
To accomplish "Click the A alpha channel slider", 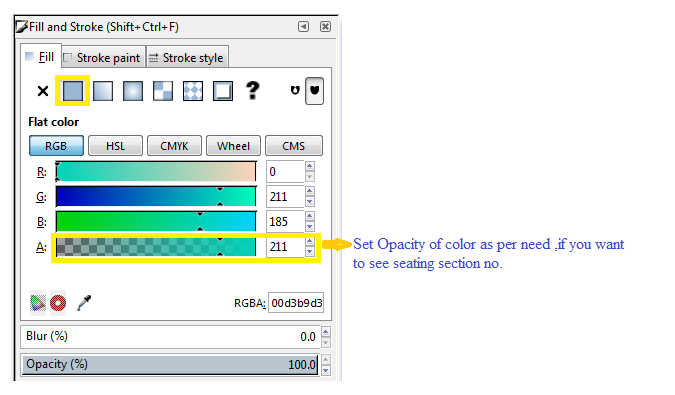I will coord(156,247).
